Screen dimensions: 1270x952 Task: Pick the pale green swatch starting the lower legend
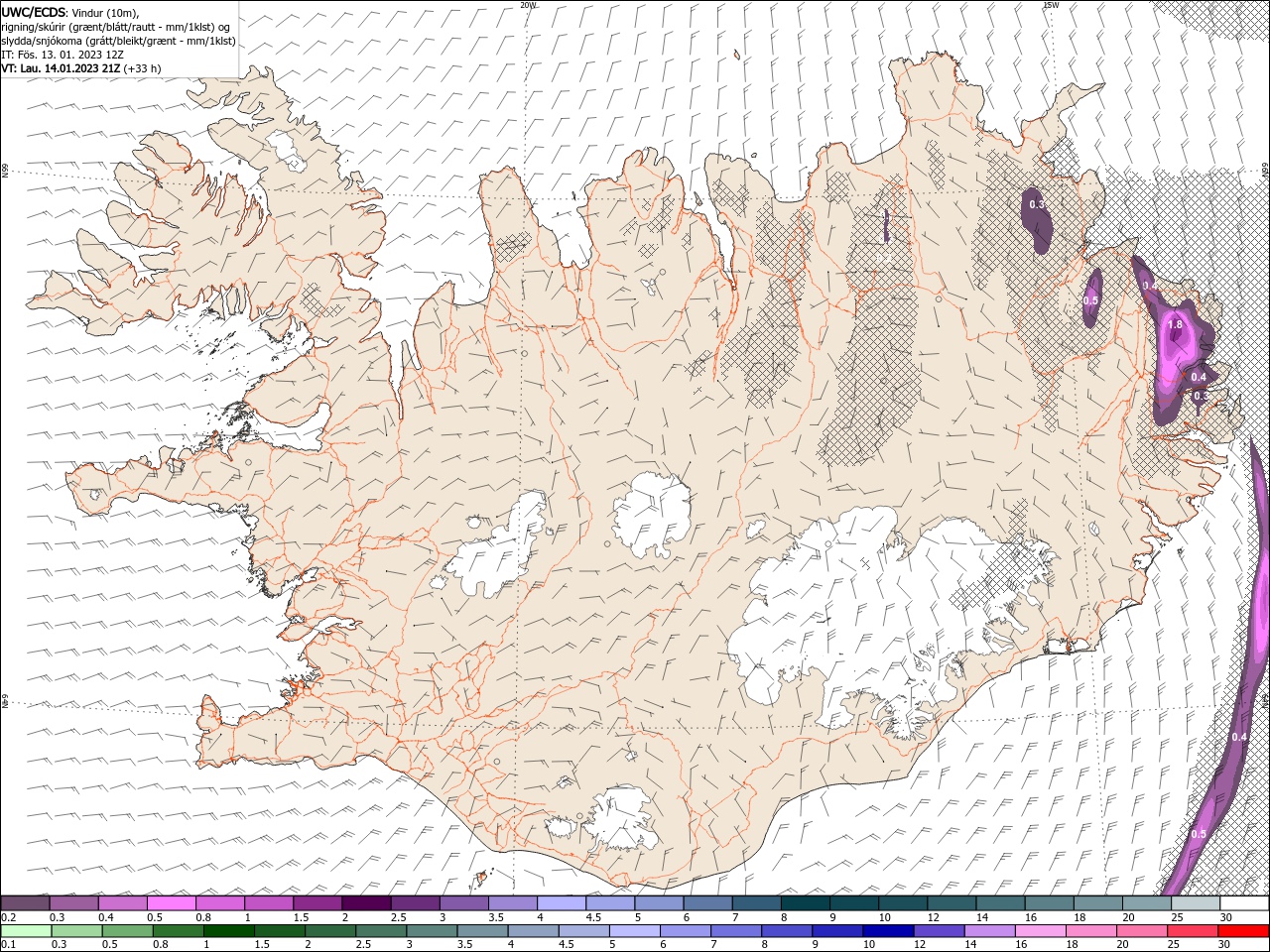click(x=26, y=931)
